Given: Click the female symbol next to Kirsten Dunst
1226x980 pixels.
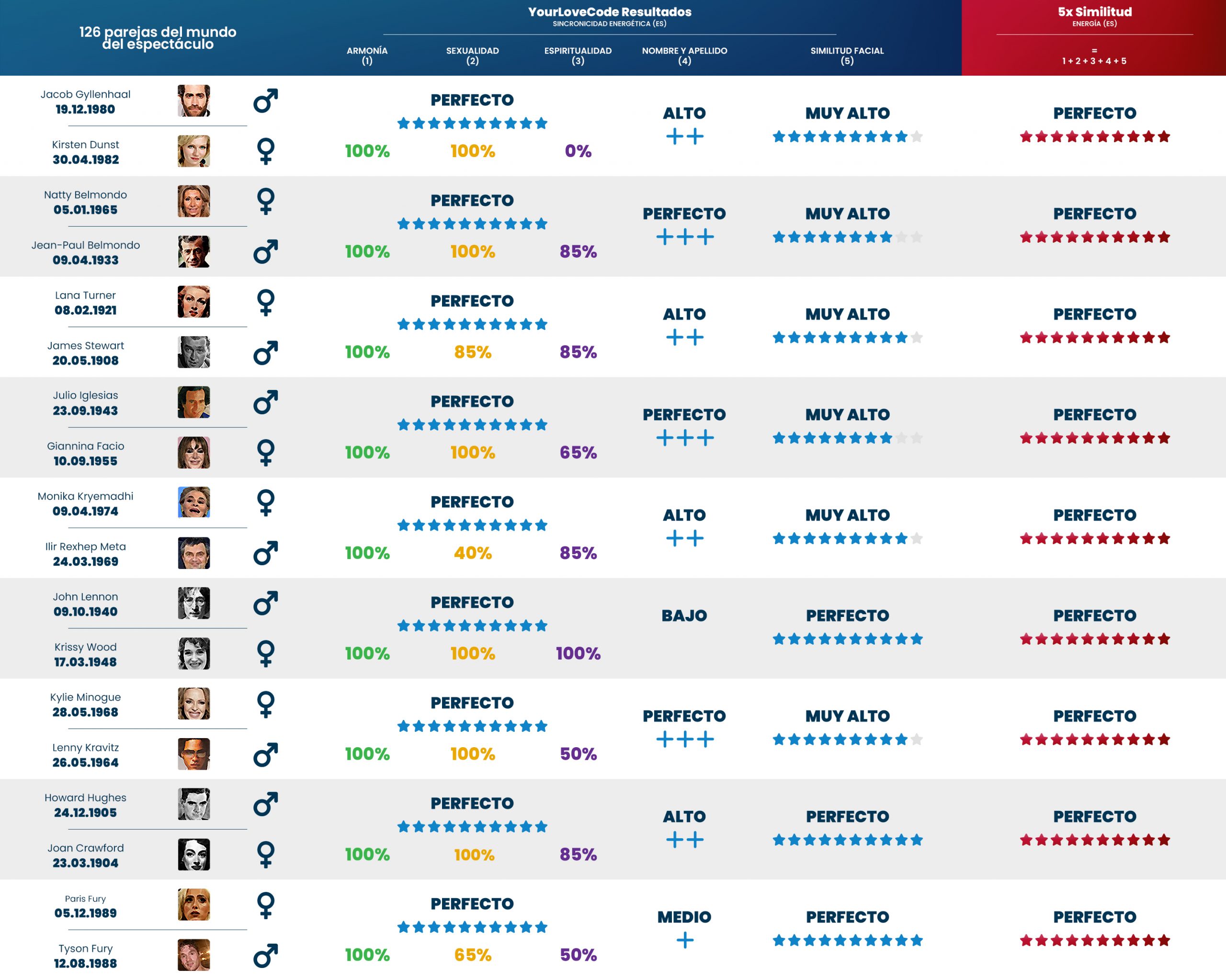Looking at the screenshot, I should click(266, 151).
